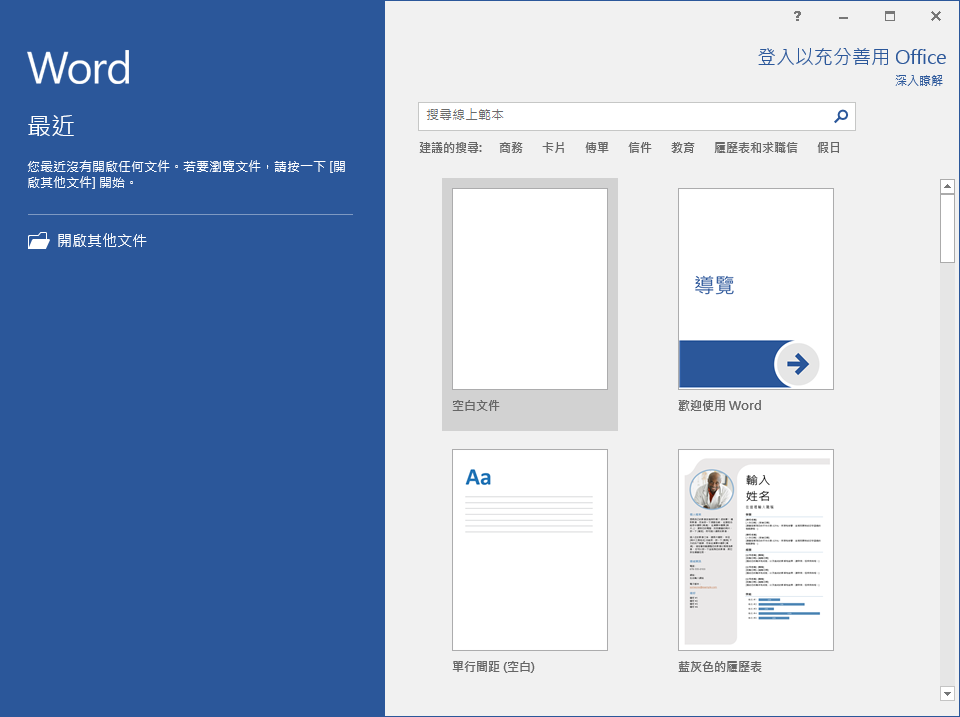Click the 空白文件 label text

[476, 406]
